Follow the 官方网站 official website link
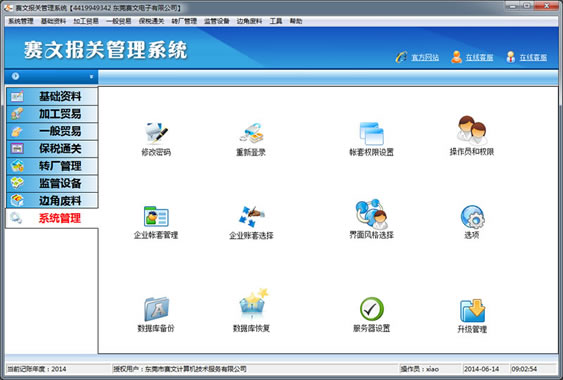This screenshot has height=380, width=563. click(x=425, y=57)
